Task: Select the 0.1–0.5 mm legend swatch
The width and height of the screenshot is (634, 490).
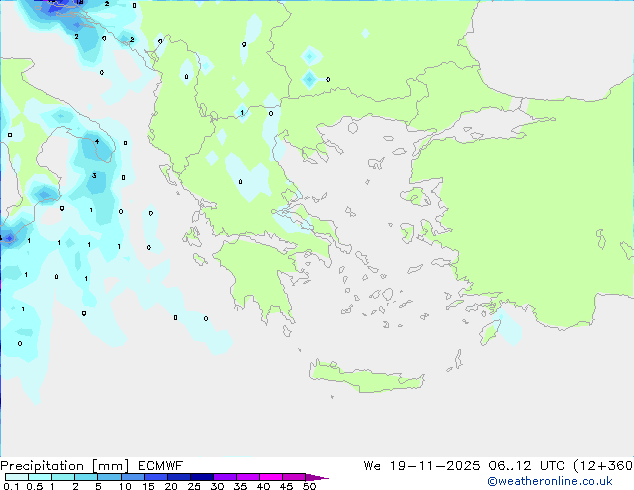Action: (x=17, y=477)
